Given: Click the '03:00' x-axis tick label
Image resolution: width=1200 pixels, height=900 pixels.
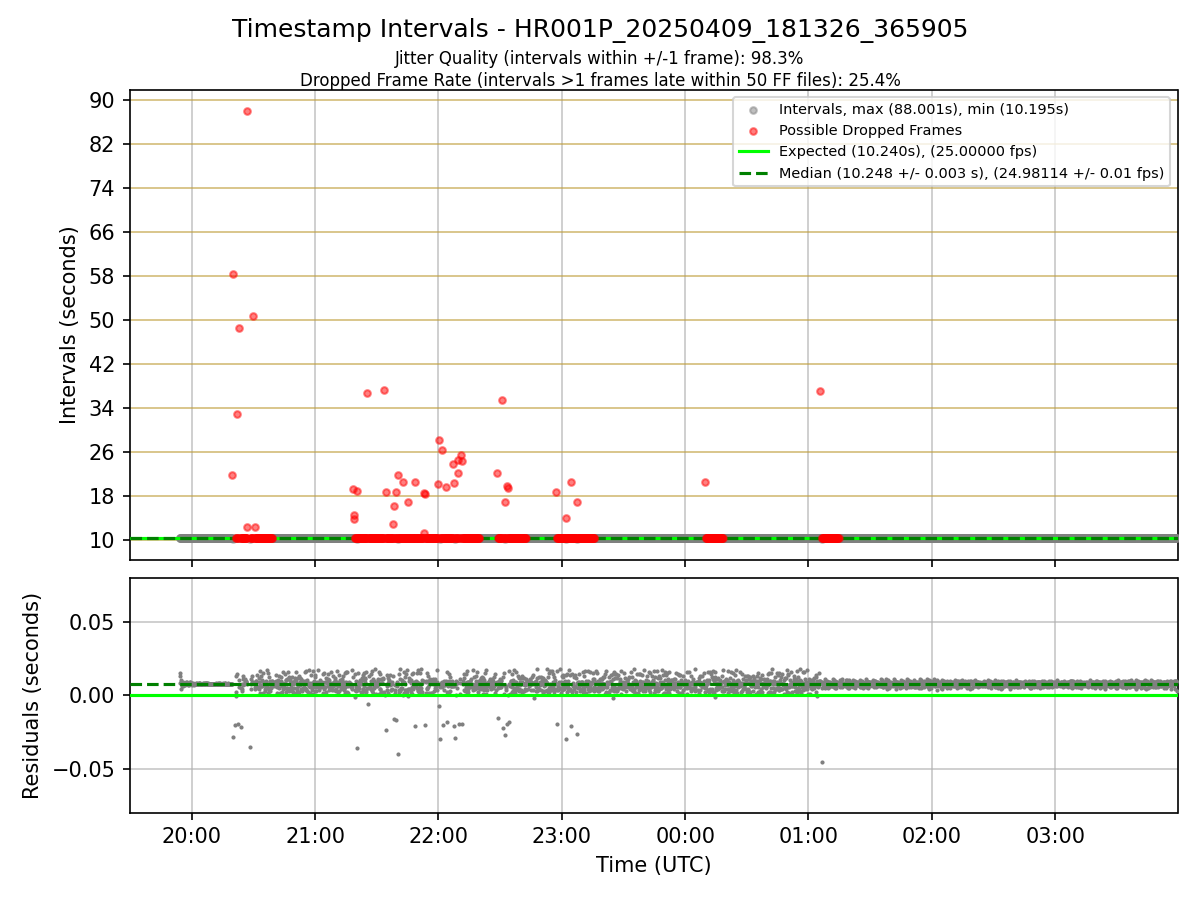Looking at the screenshot, I should pos(1055,835).
